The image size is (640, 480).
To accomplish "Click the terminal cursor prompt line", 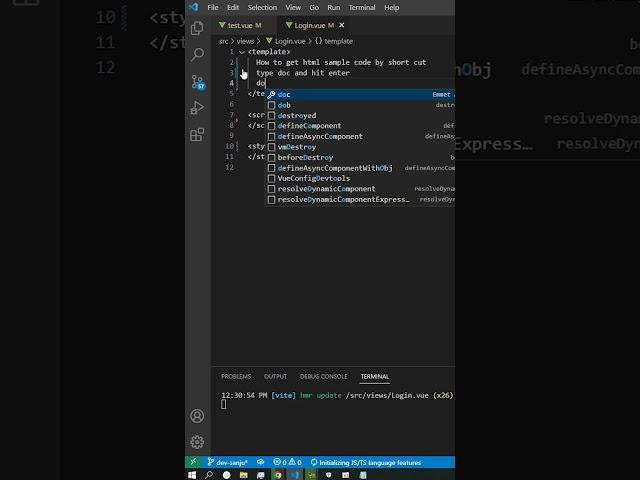I will [224, 404].
